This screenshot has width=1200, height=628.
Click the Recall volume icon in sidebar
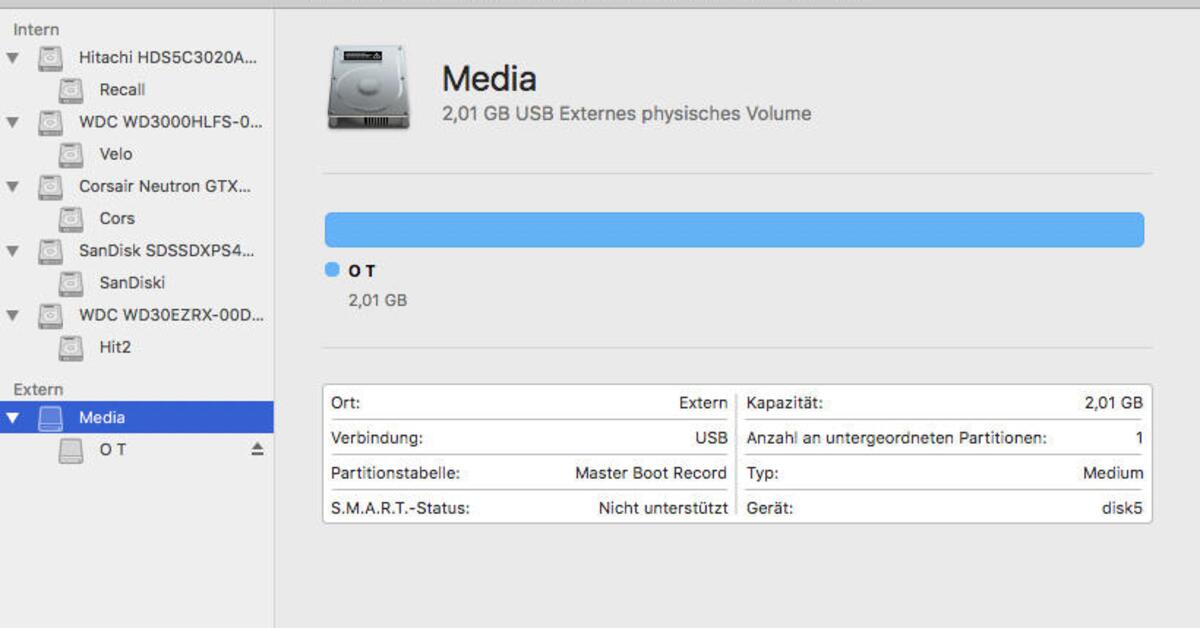pyautogui.click(x=69, y=89)
